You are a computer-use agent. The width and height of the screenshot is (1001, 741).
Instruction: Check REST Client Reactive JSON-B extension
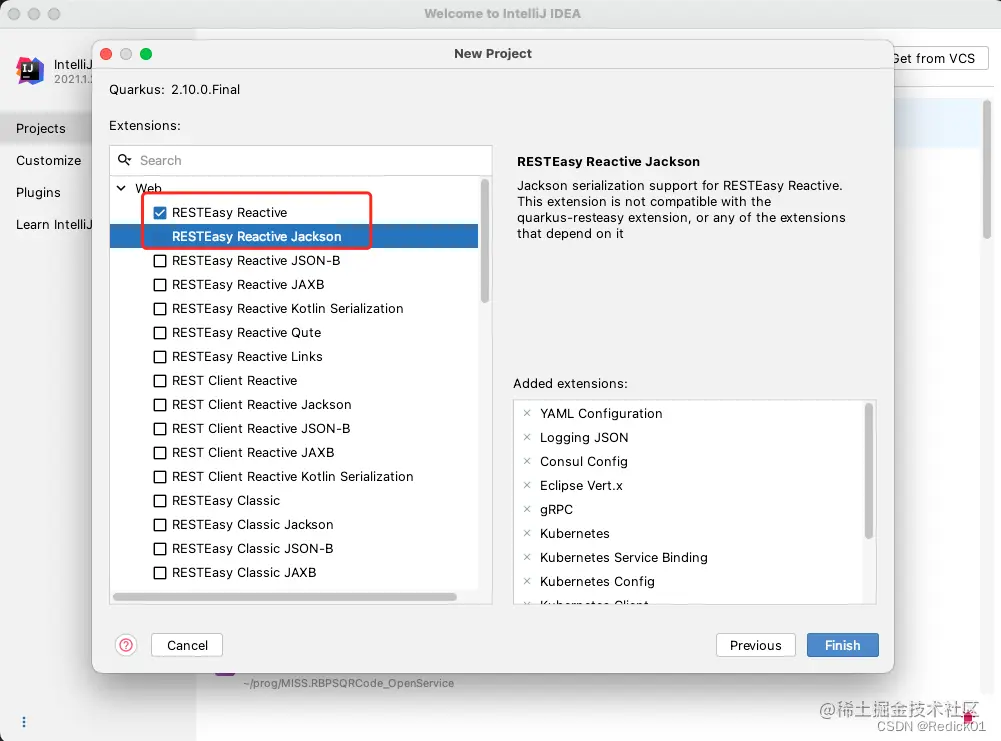click(x=160, y=429)
